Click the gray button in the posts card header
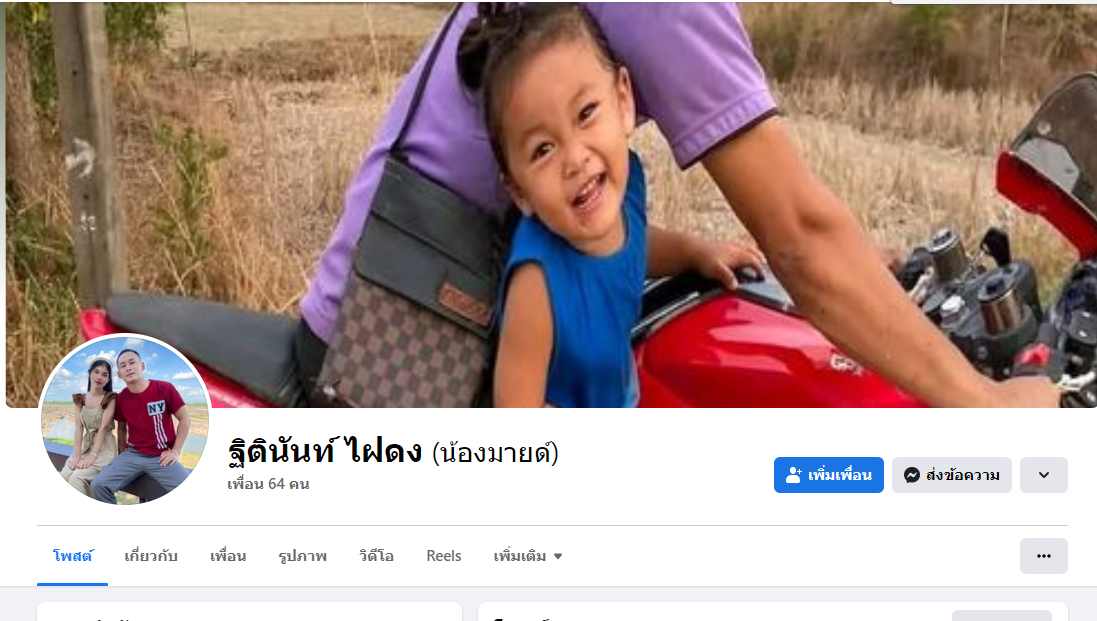The width and height of the screenshot is (1097, 621). [1001, 615]
